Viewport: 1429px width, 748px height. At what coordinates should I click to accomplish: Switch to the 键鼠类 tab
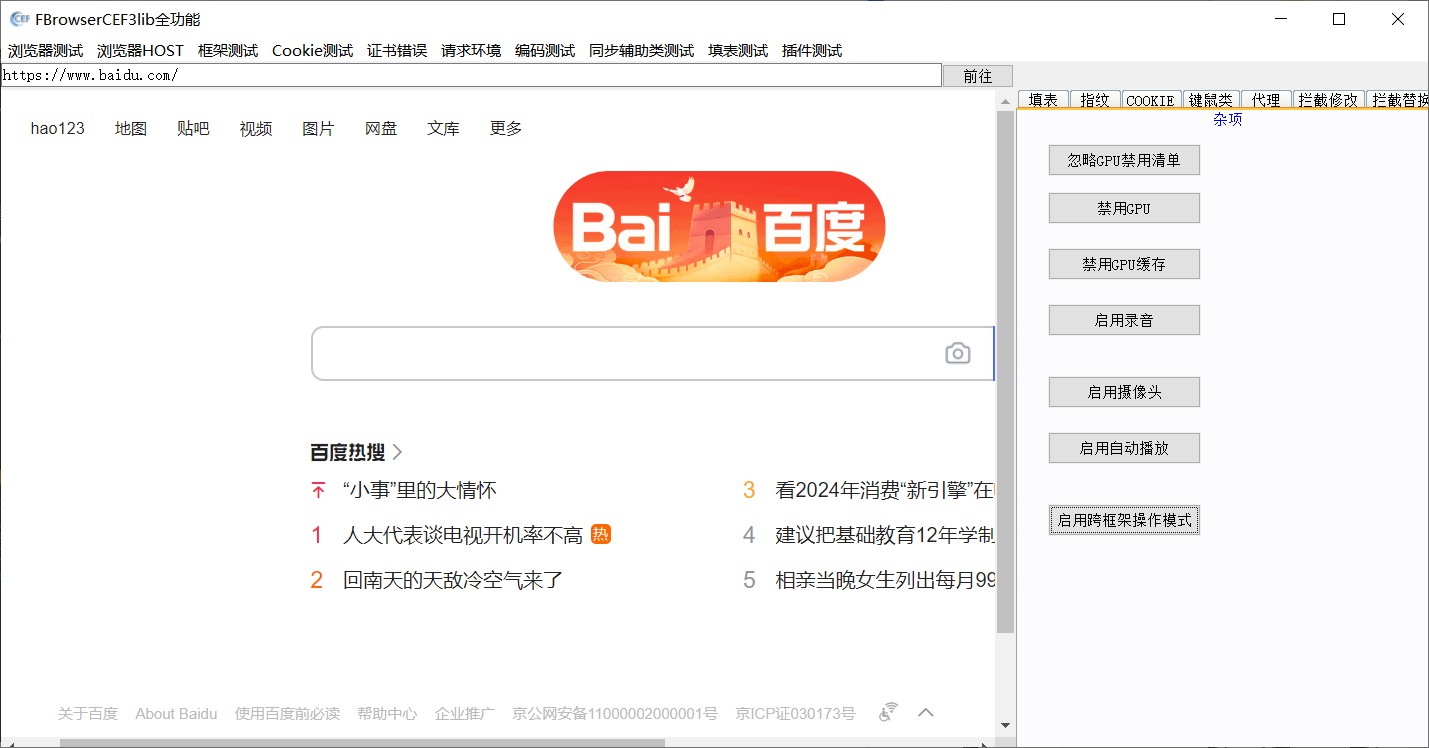[1210, 100]
